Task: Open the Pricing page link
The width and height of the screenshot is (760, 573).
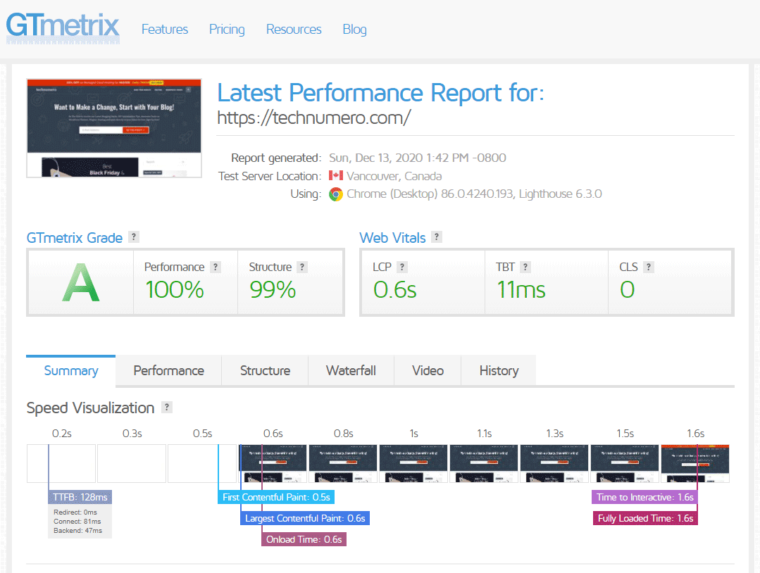Action: coord(227,29)
